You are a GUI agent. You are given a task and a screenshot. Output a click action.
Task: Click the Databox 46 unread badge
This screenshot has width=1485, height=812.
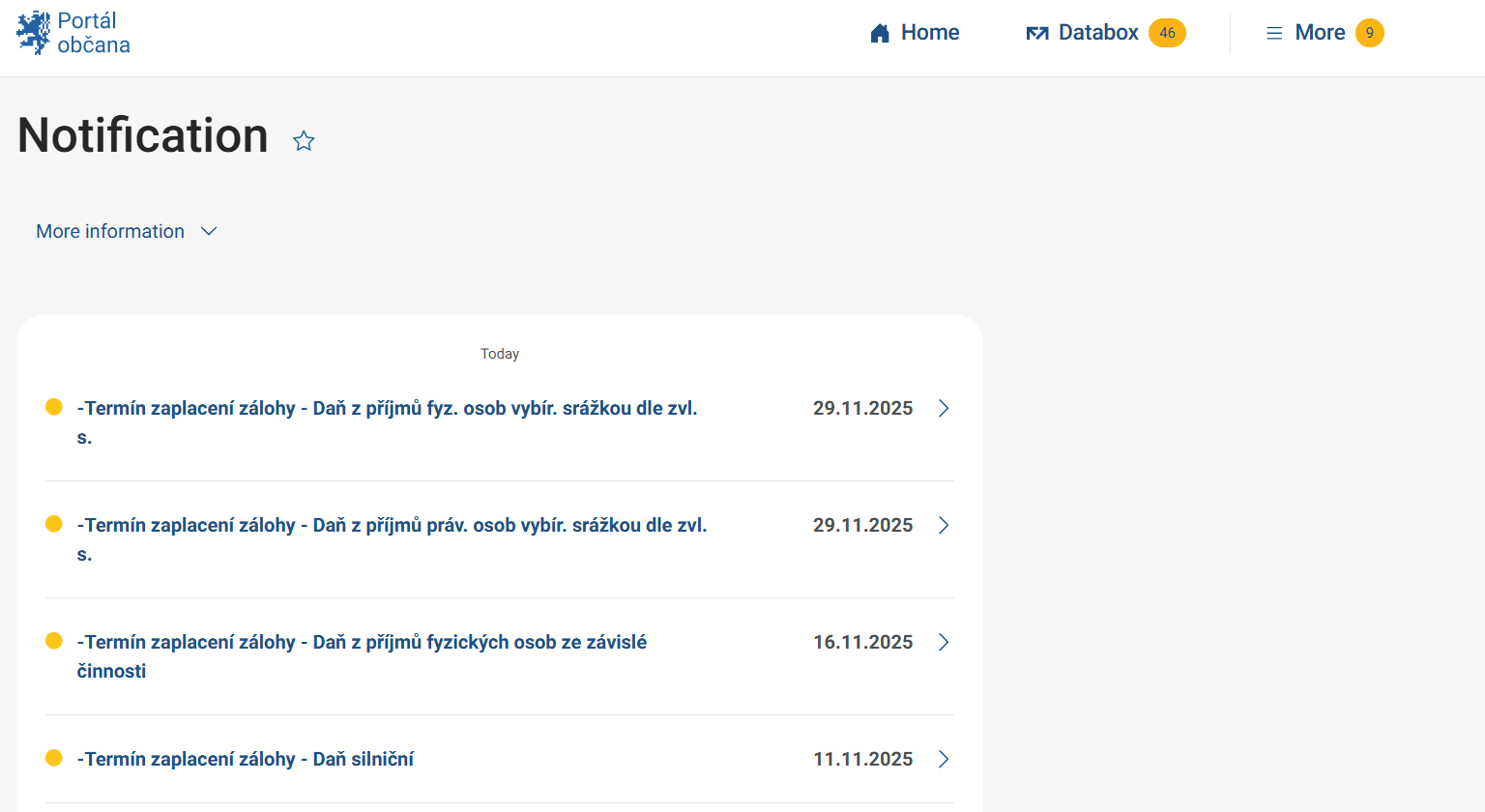1167,33
